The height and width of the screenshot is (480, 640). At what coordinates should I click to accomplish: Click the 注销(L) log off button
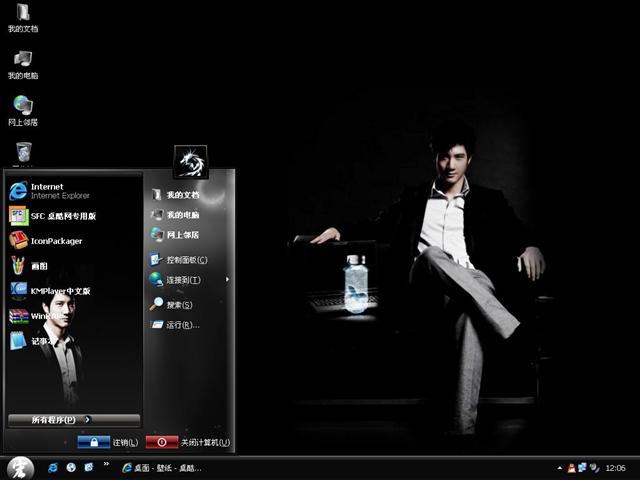tap(108, 442)
